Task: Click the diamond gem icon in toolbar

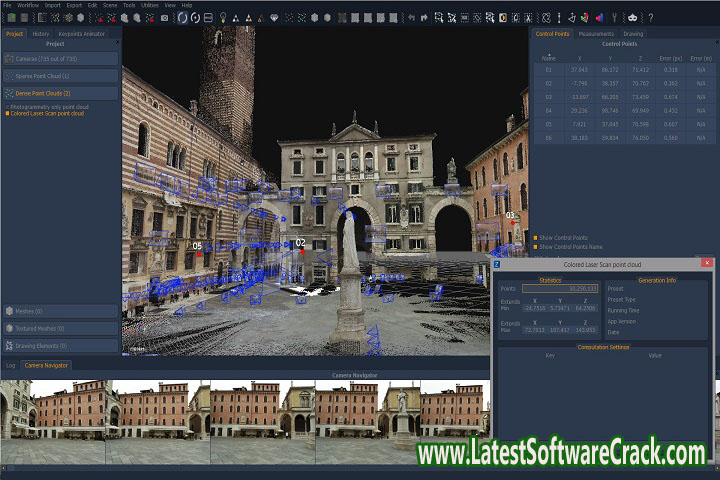Action: 275,18
